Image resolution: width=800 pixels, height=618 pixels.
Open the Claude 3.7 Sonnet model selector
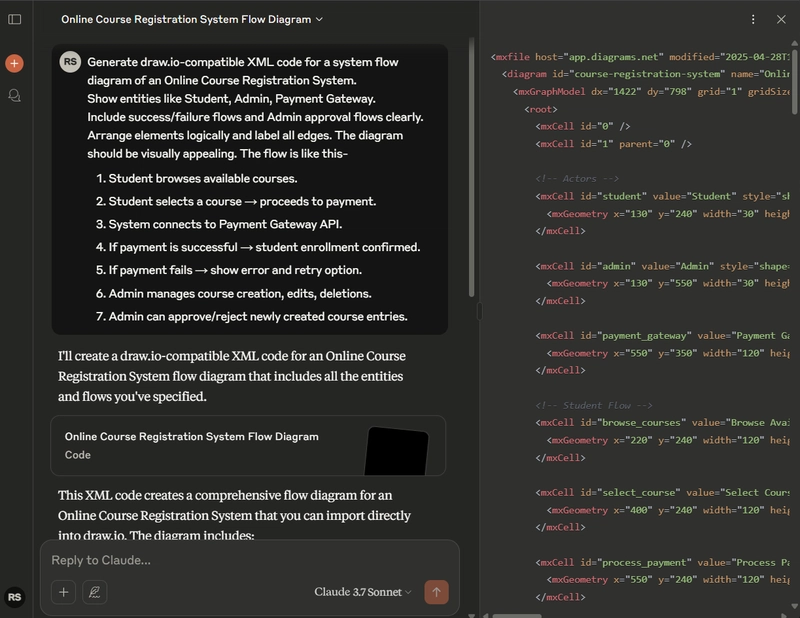click(362, 592)
